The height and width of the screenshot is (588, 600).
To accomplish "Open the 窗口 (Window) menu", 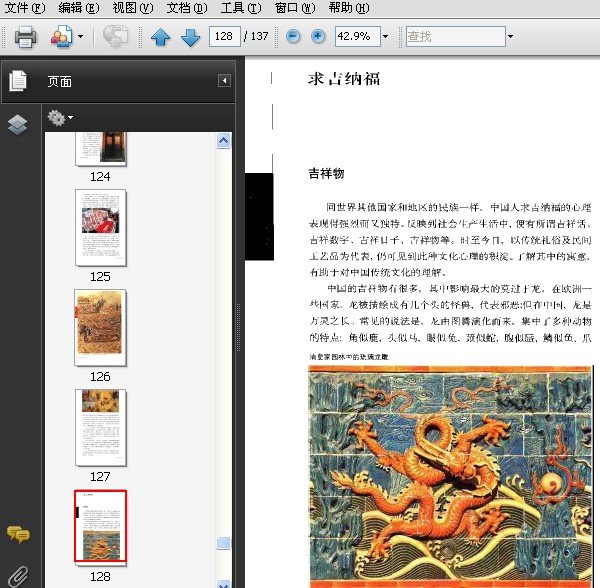I will pyautogui.click(x=295, y=8).
